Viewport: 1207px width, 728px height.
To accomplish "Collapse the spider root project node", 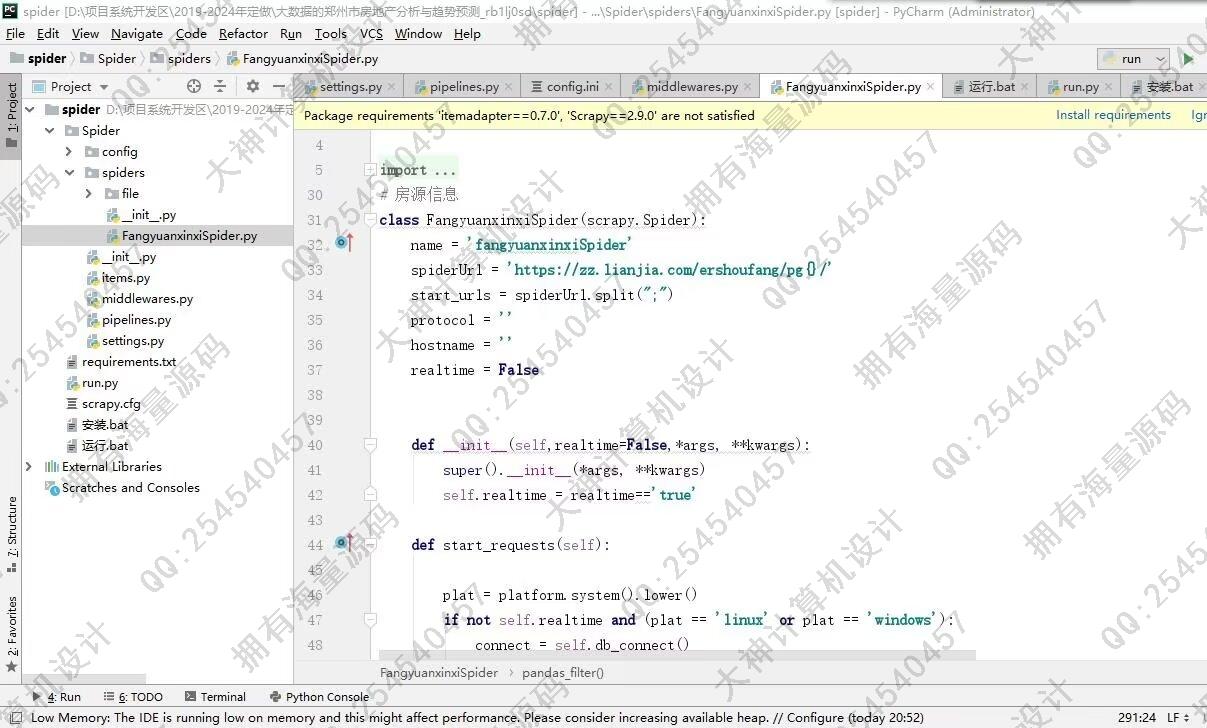I will (30, 109).
